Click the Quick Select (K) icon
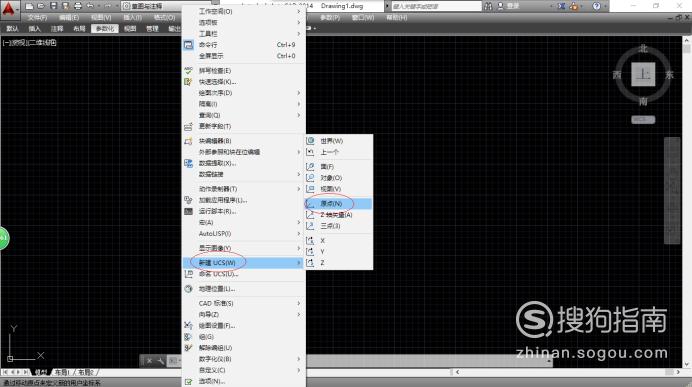 pos(188,82)
